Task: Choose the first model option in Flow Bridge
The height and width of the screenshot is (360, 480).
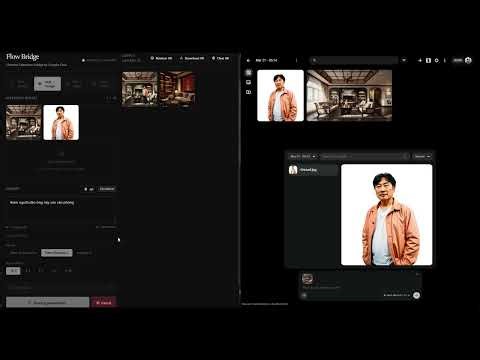Action: tap(23, 253)
